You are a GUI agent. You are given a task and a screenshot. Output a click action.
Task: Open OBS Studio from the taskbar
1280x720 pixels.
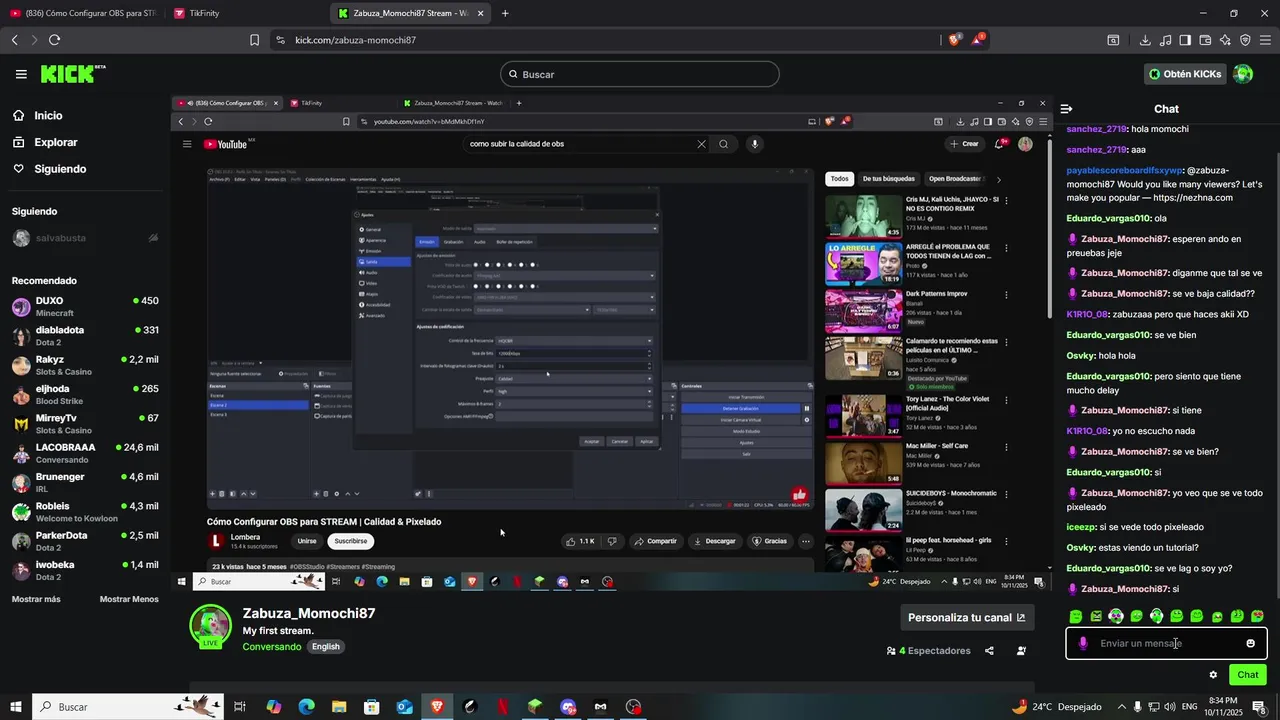point(633,707)
